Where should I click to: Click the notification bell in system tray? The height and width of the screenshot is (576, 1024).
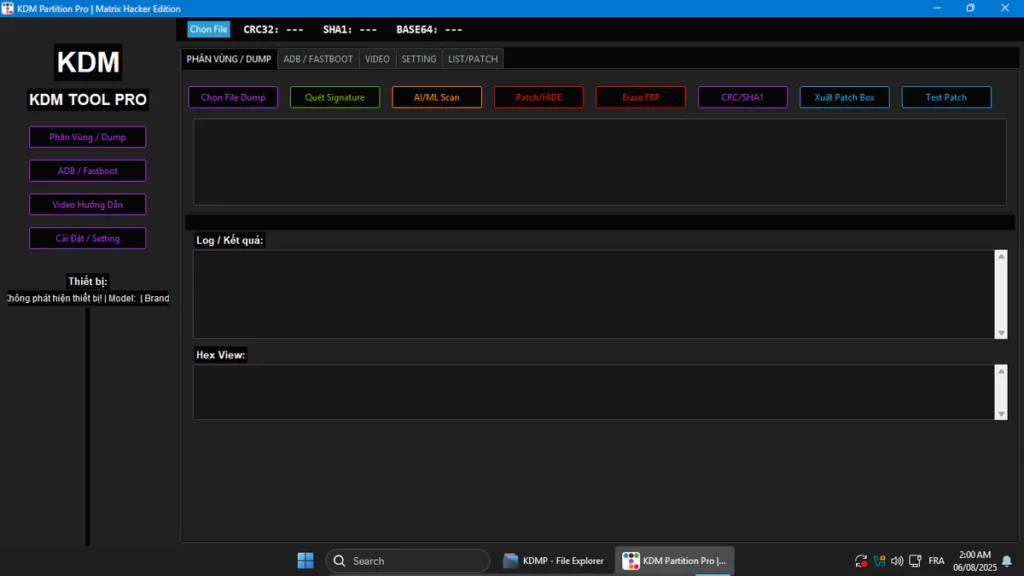pyautogui.click(x=1006, y=561)
